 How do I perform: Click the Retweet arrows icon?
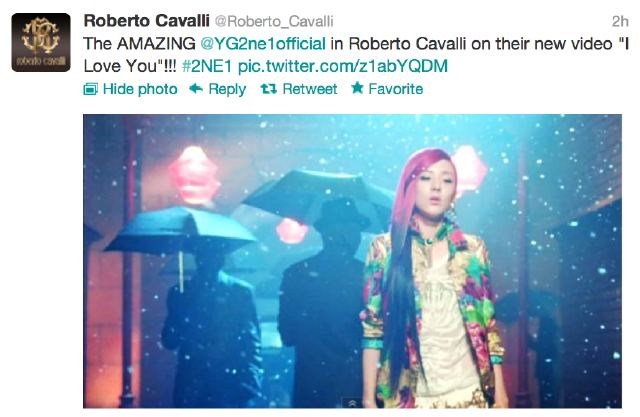coord(269,89)
